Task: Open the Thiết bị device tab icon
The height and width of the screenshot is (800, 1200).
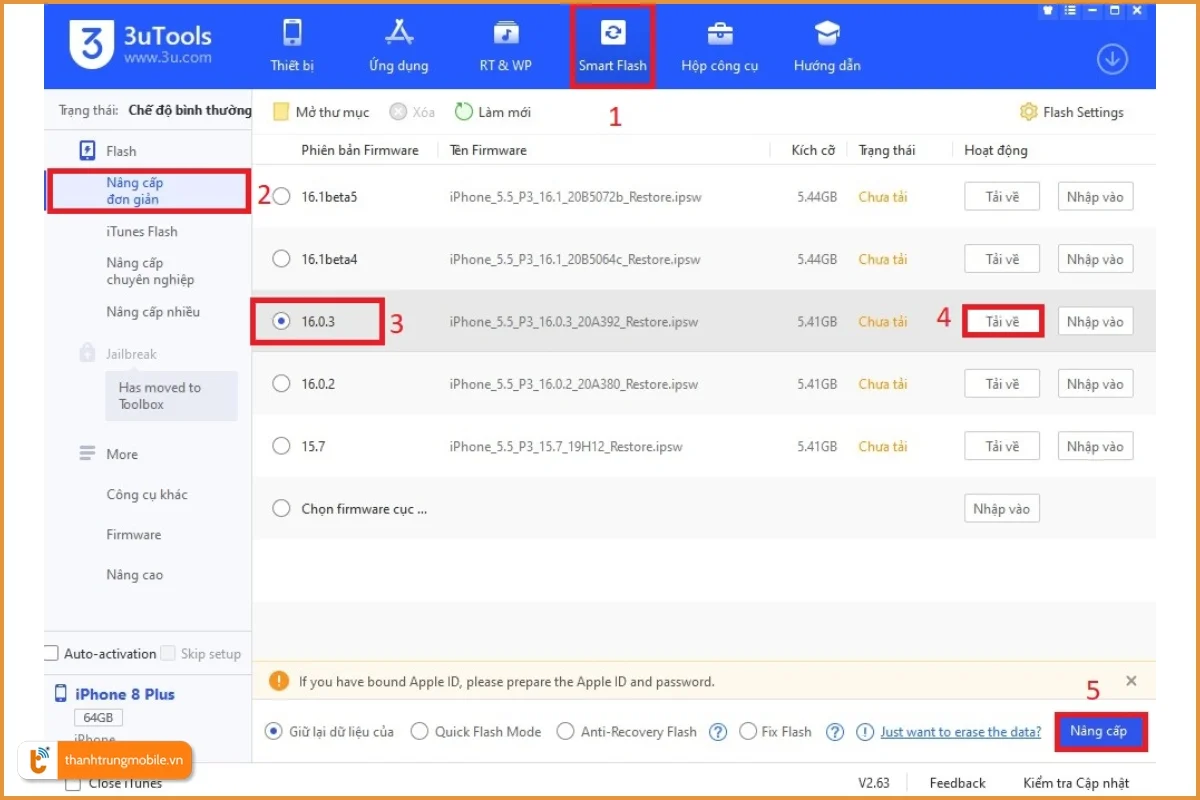Action: pyautogui.click(x=292, y=34)
